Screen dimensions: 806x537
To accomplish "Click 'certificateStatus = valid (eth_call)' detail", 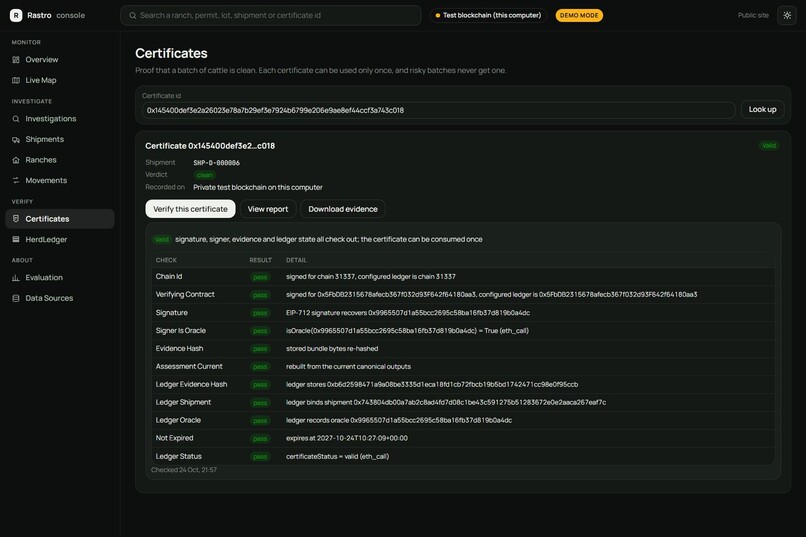I will (x=337, y=456).
